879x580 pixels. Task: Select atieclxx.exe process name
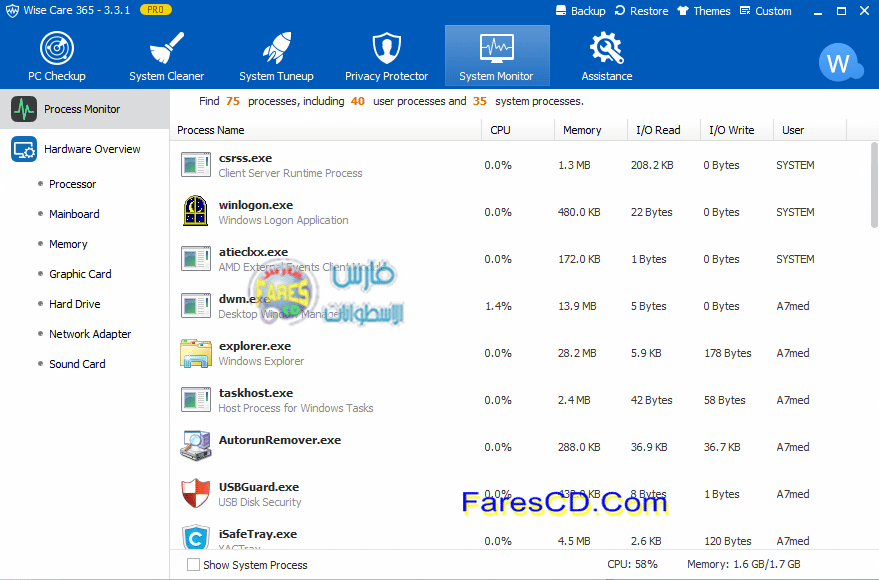(253, 252)
